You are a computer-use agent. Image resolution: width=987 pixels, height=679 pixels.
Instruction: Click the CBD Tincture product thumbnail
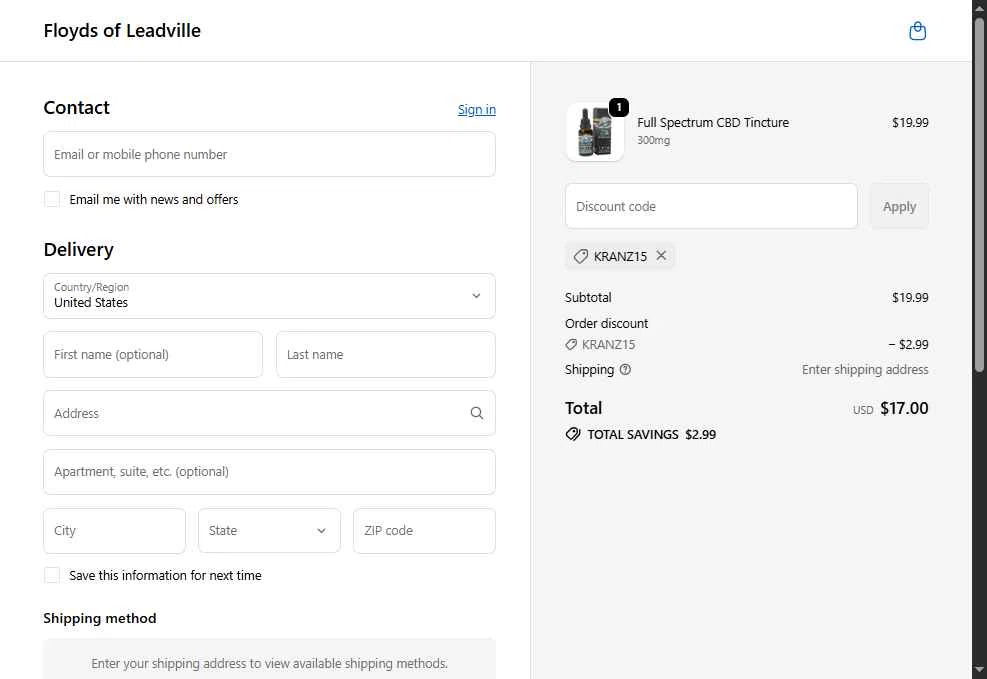point(595,132)
